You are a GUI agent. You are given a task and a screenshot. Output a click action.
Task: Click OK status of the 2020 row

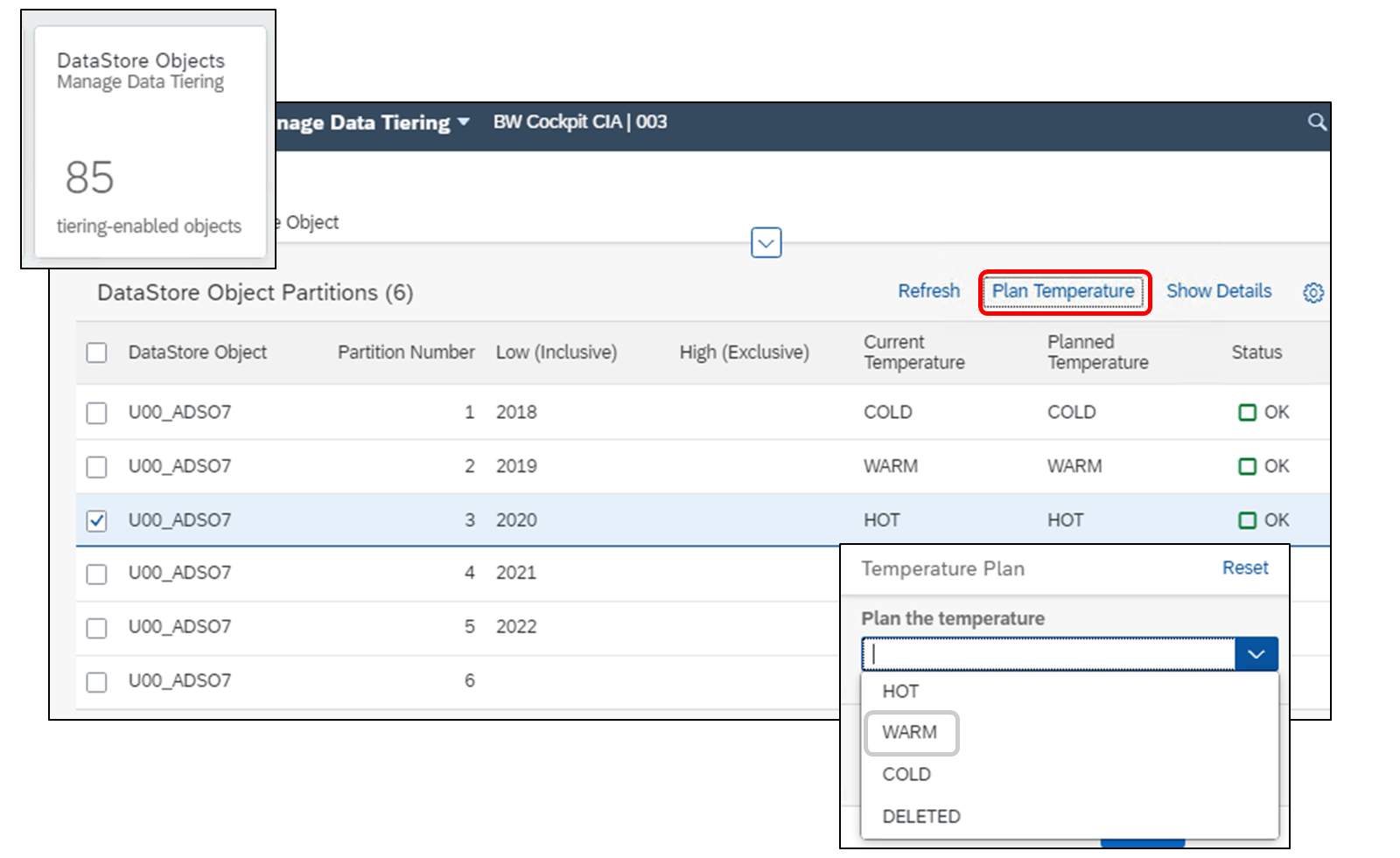(x=1264, y=520)
